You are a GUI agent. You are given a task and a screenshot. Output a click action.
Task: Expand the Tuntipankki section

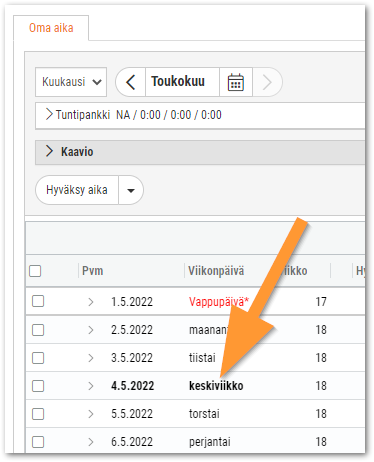click(49, 114)
